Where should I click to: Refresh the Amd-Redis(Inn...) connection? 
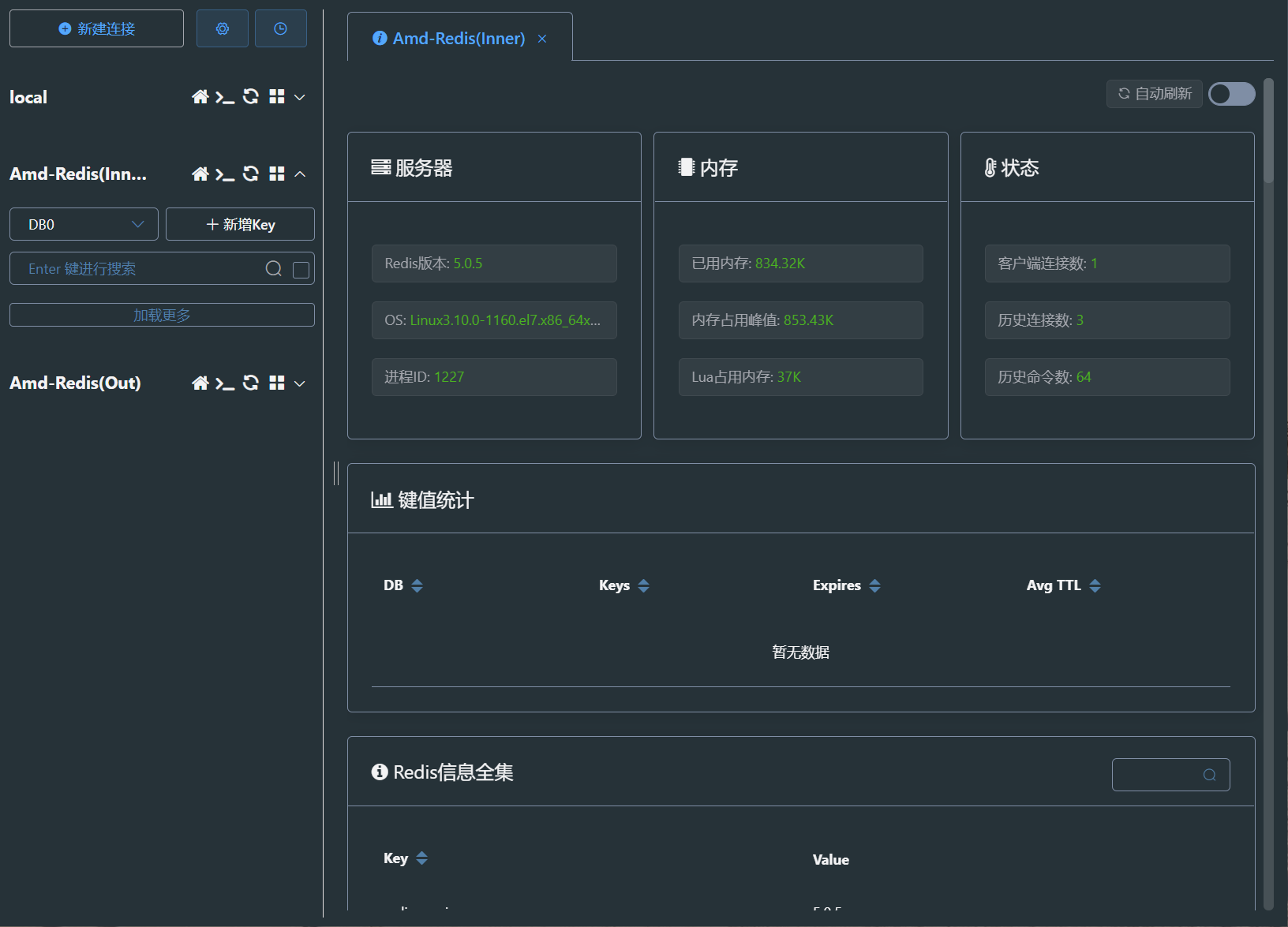tap(251, 174)
